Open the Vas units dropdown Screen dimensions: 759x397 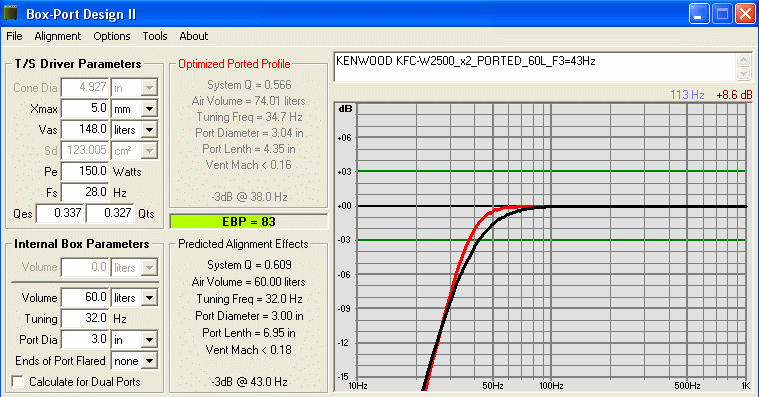[x=149, y=130]
